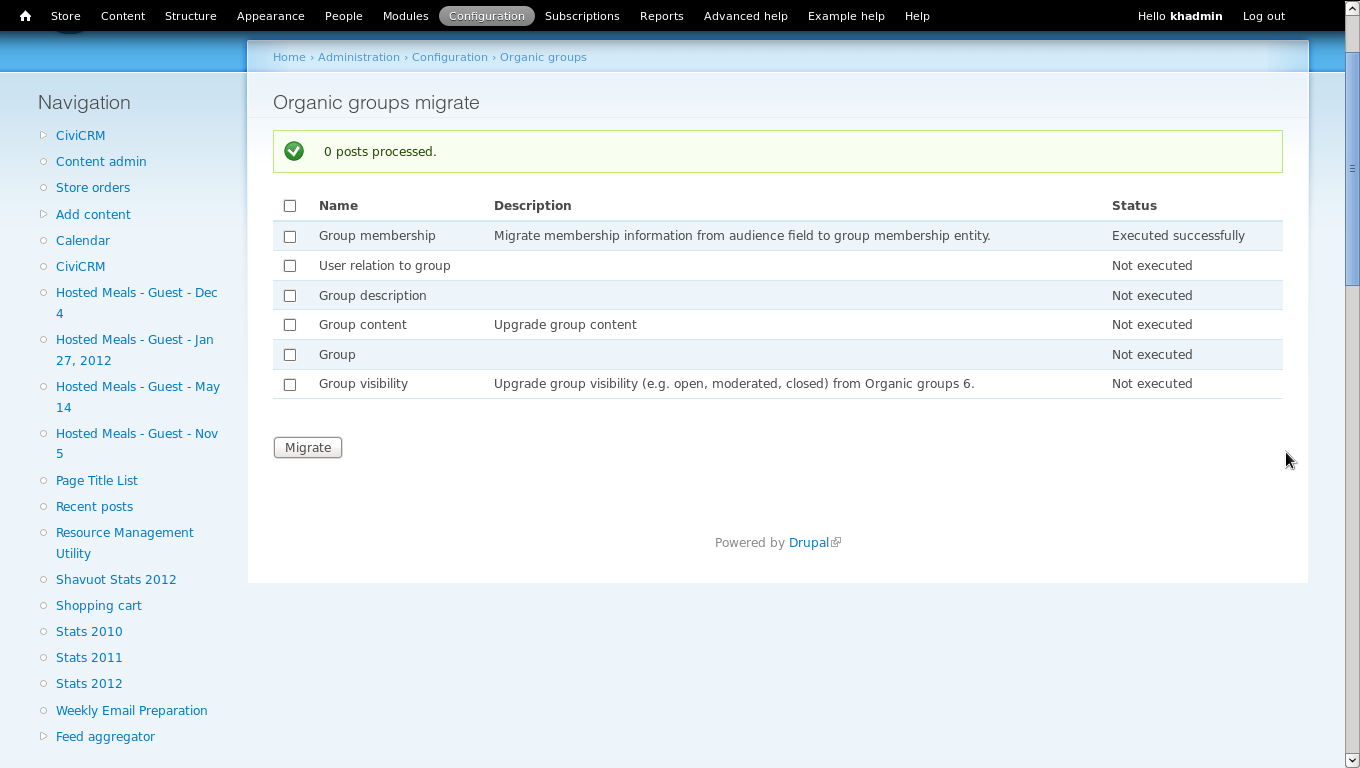Go to Configuration in the breadcrumb
1360x768 pixels.
pyautogui.click(x=449, y=57)
